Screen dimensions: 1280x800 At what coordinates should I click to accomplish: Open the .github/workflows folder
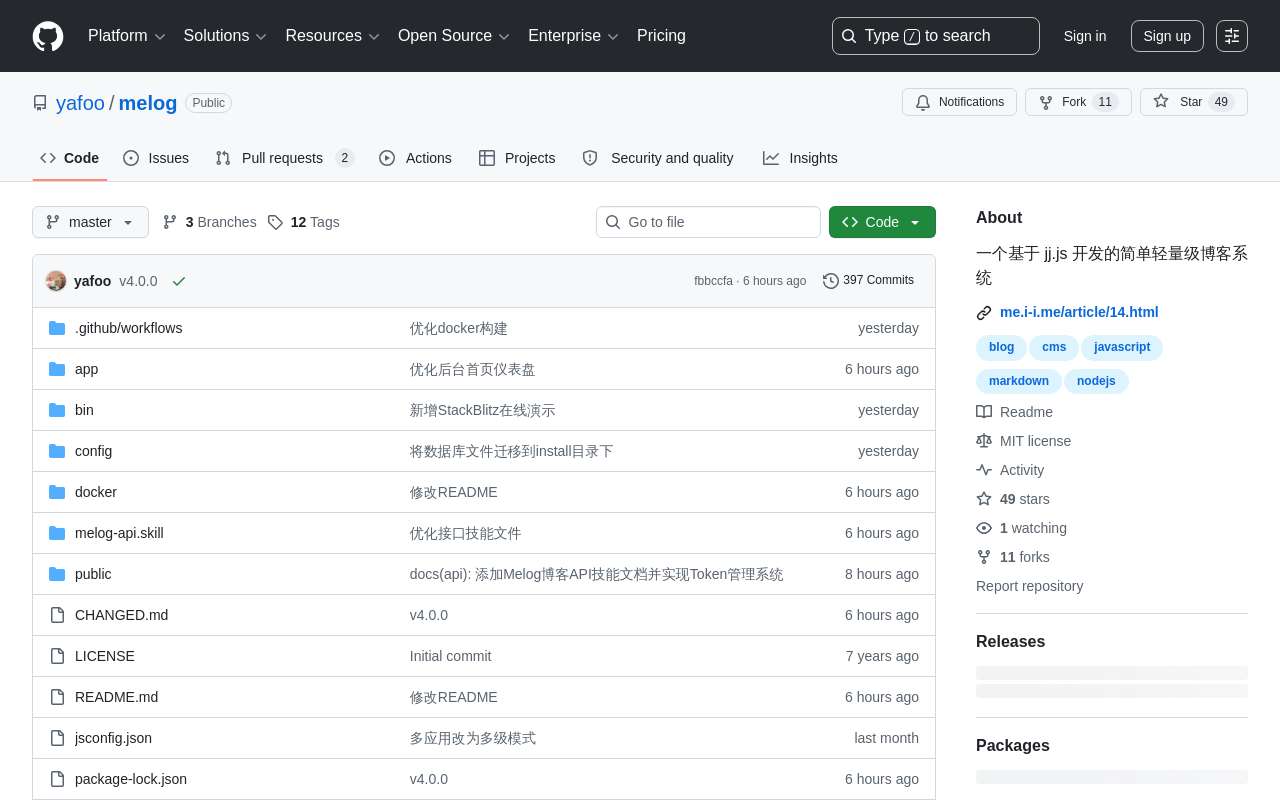128,328
